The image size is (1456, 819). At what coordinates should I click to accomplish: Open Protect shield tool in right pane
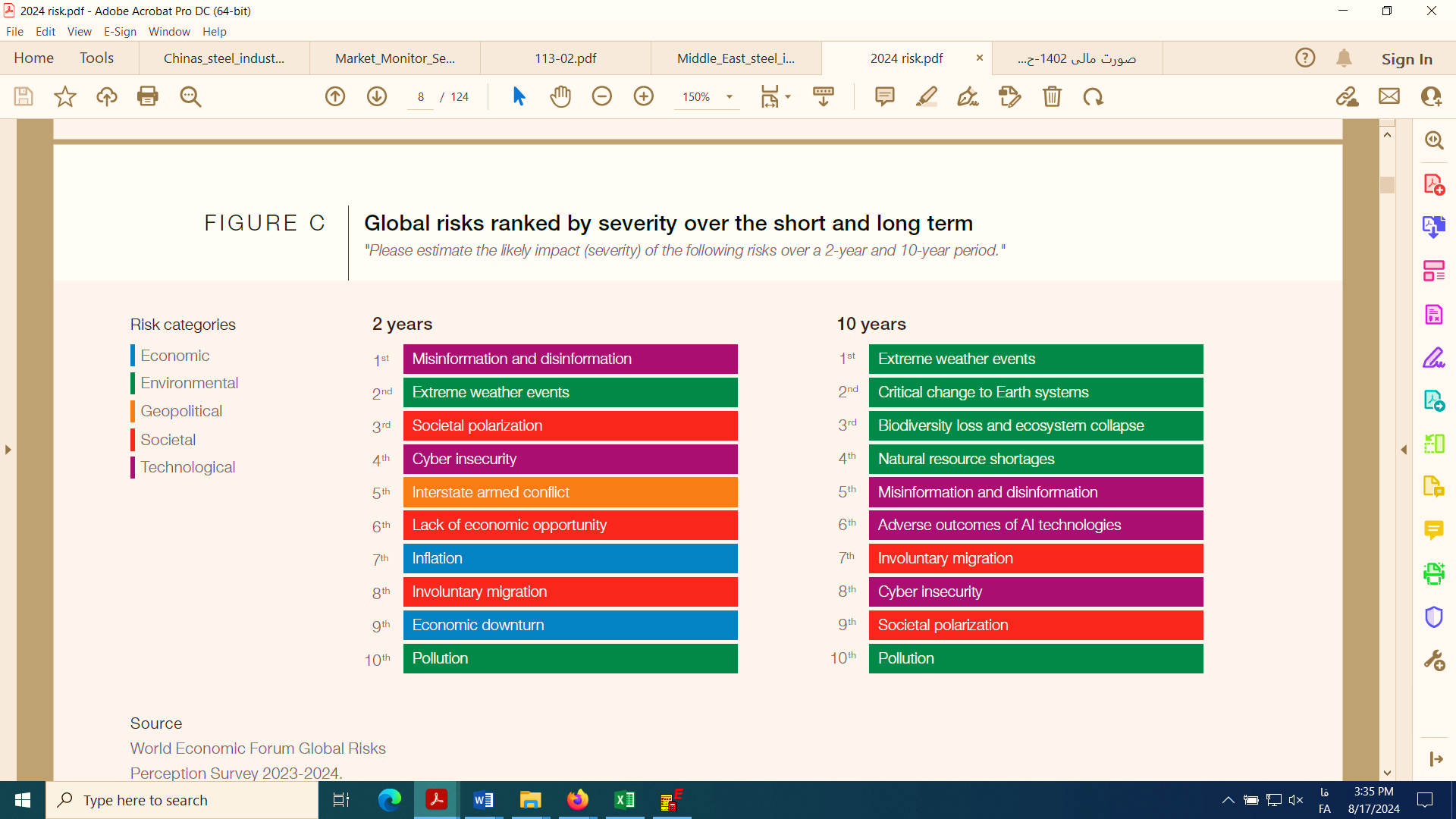click(1433, 617)
